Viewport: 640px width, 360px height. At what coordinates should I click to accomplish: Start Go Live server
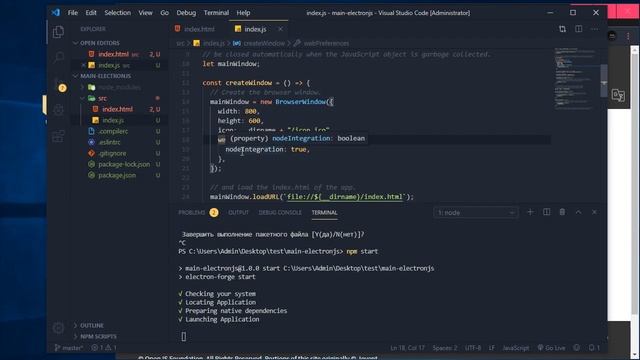pos(551,348)
